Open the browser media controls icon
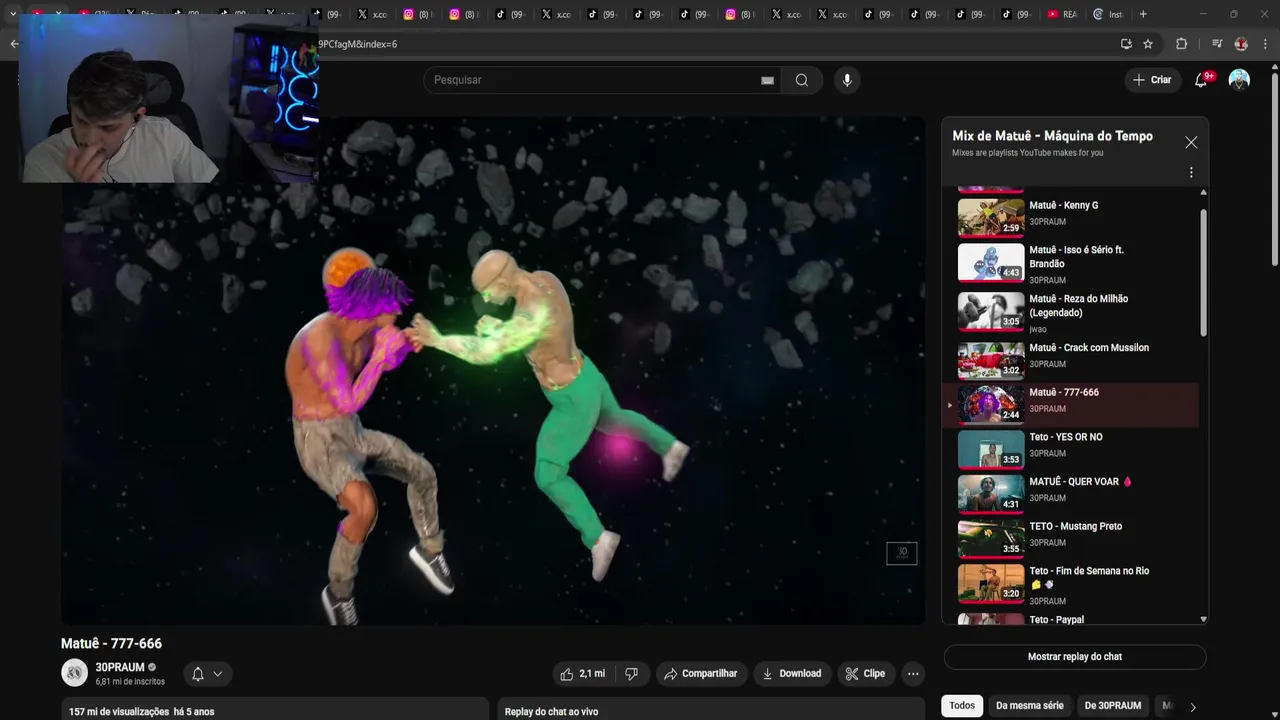1280x720 pixels. pyautogui.click(x=1217, y=44)
